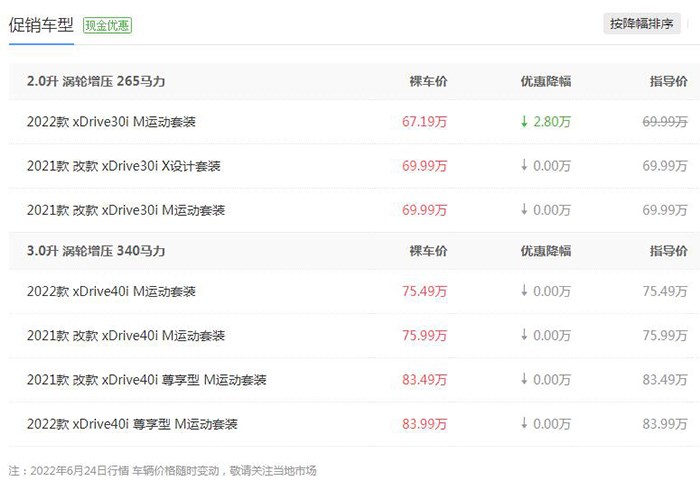Click the red 75.99万 bare car price
Viewport: 700px width, 490px height.
424,335
